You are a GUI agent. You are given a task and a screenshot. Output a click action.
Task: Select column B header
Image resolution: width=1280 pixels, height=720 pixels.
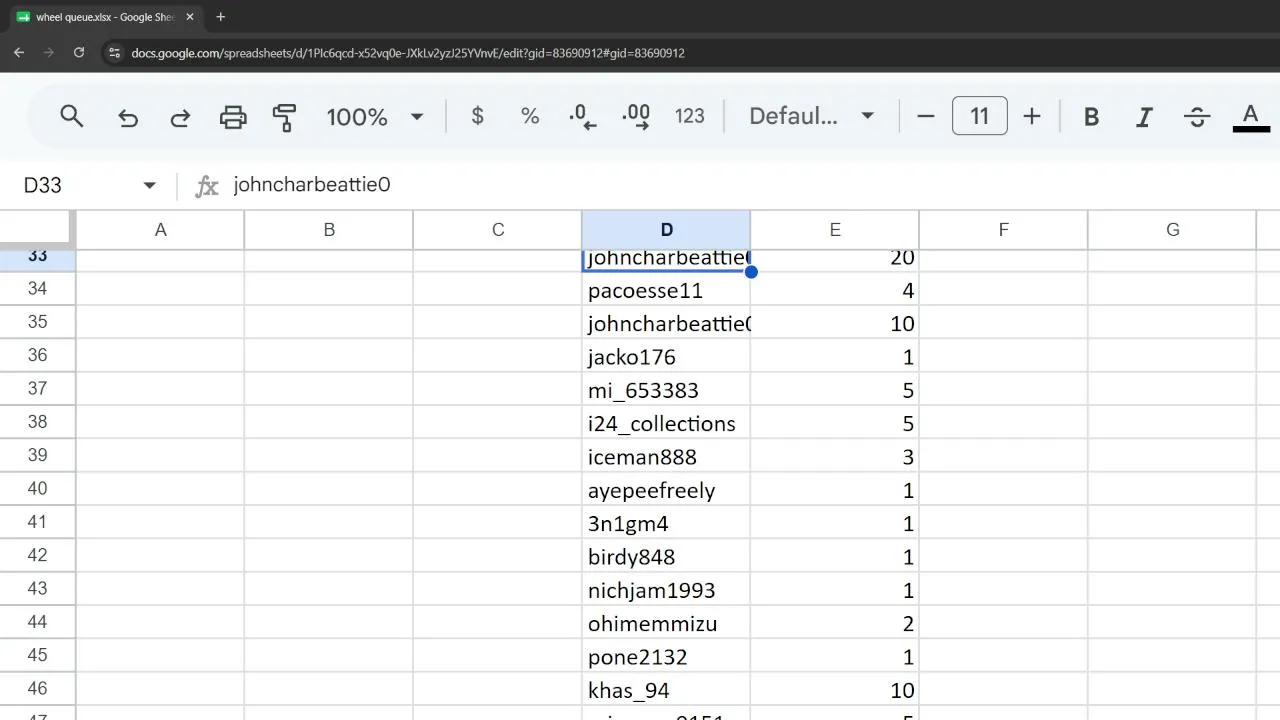[x=329, y=230]
